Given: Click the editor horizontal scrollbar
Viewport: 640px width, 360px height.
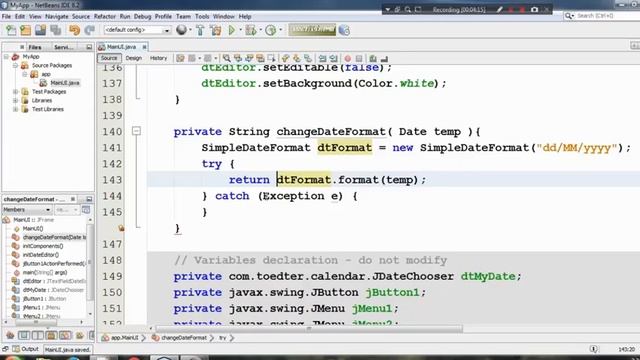Looking at the screenshot, I should 309,329.
